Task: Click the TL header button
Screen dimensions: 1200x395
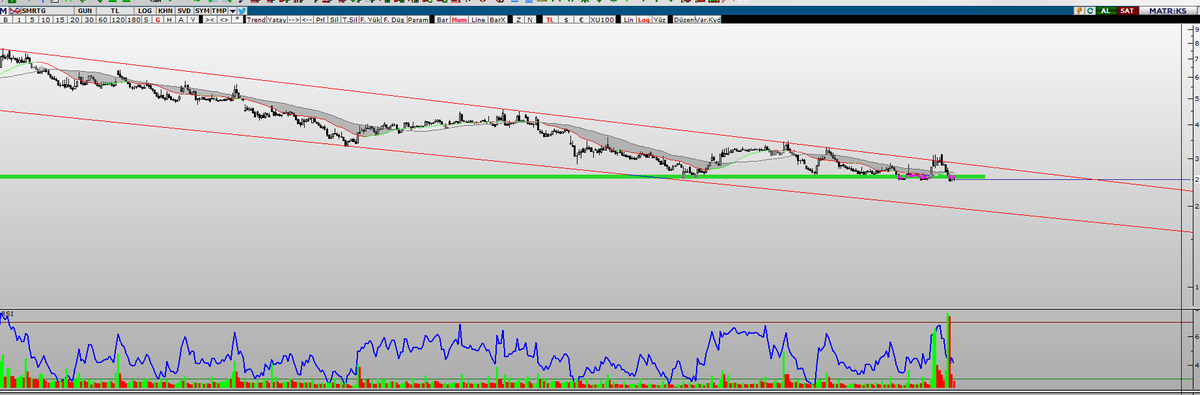Action: (x=115, y=11)
